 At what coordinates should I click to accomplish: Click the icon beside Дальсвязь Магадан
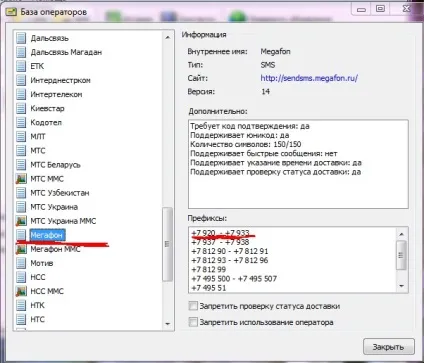[x=21, y=52]
